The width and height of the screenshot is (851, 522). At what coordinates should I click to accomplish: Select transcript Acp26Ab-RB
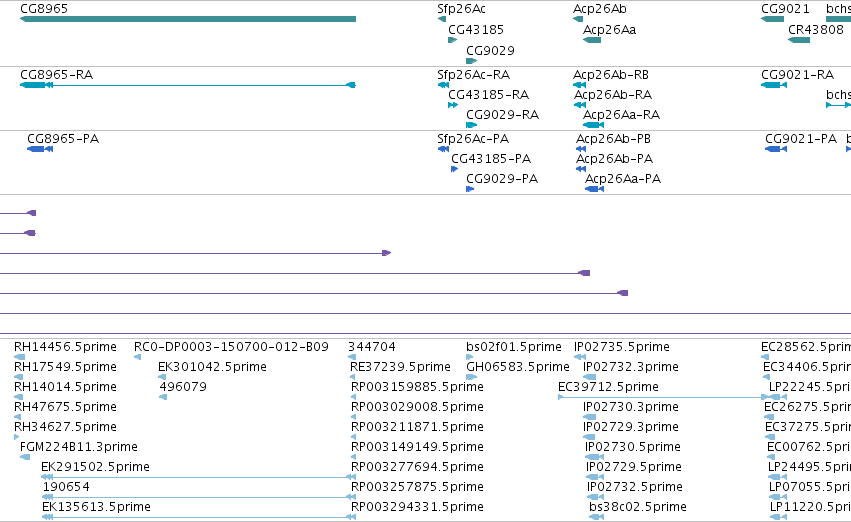[x=580, y=85]
